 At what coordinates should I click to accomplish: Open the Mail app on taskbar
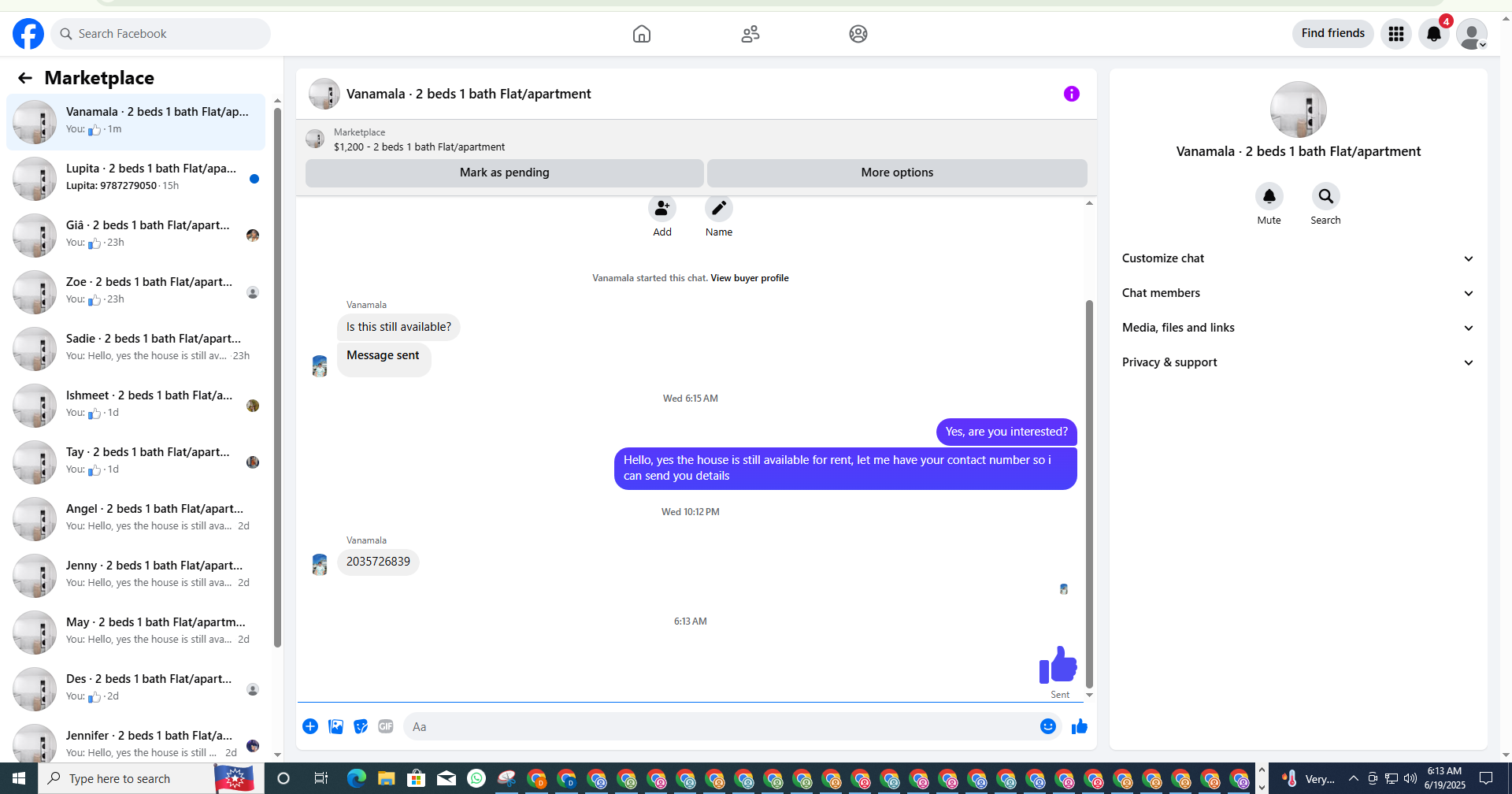click(447, 778)
